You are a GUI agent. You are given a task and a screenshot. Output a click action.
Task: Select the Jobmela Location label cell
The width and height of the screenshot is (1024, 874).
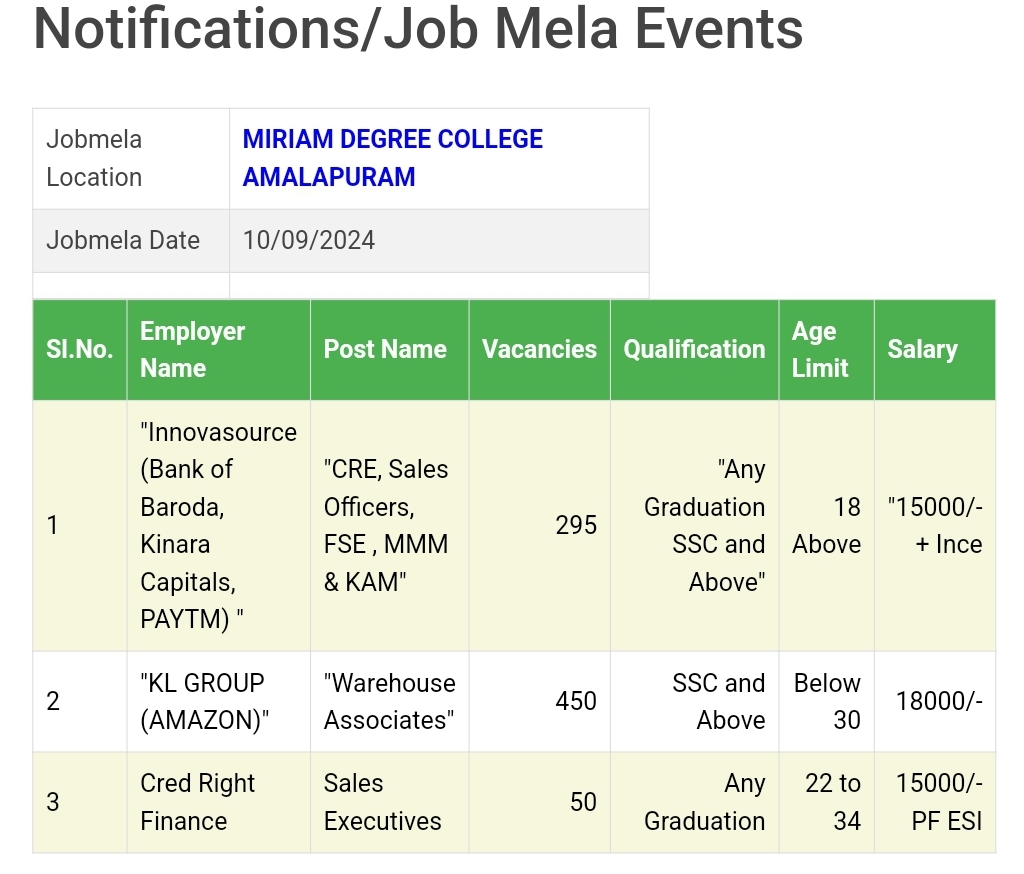point(131,159)
